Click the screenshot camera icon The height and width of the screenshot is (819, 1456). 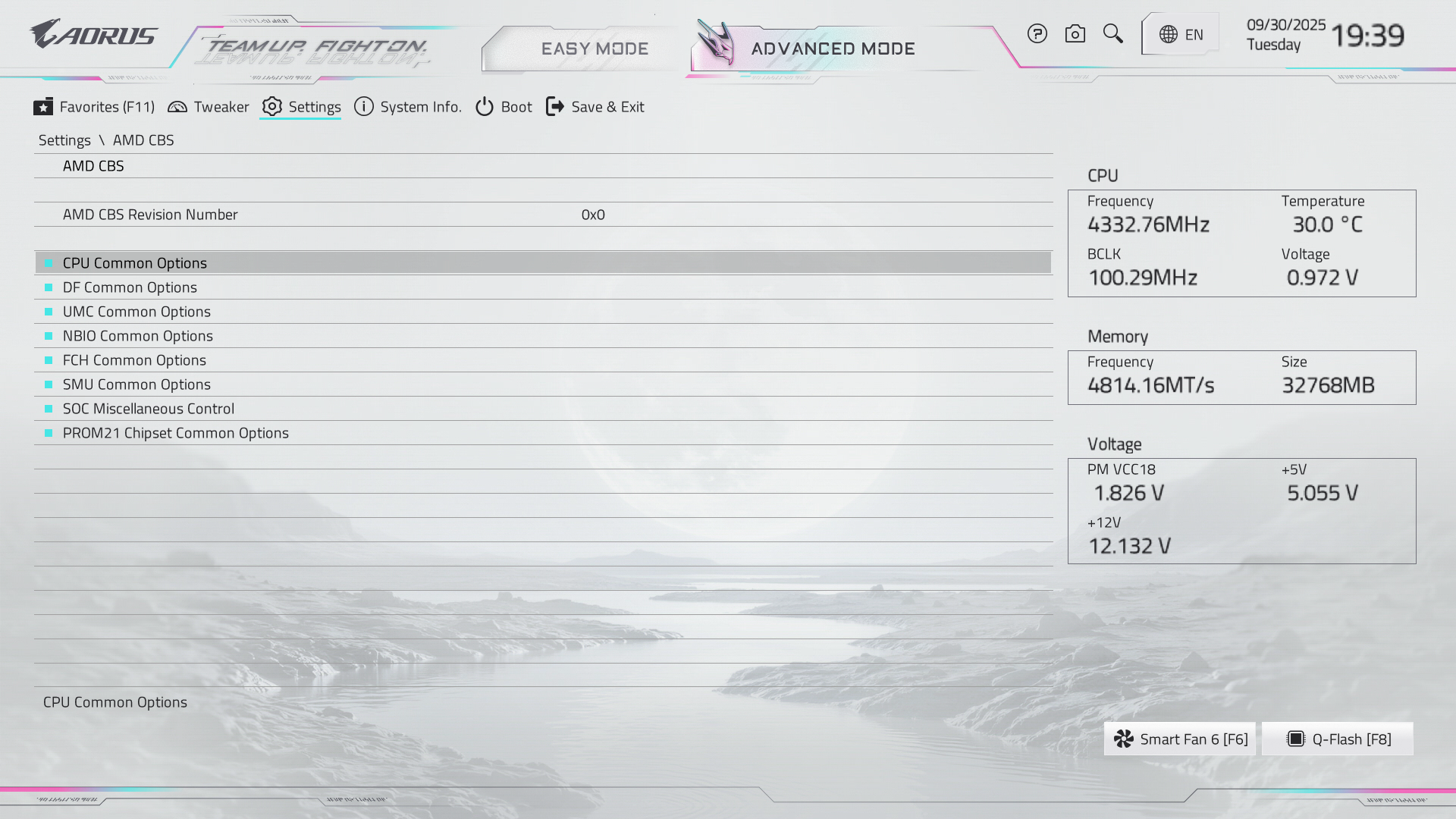click(1075, 34)
